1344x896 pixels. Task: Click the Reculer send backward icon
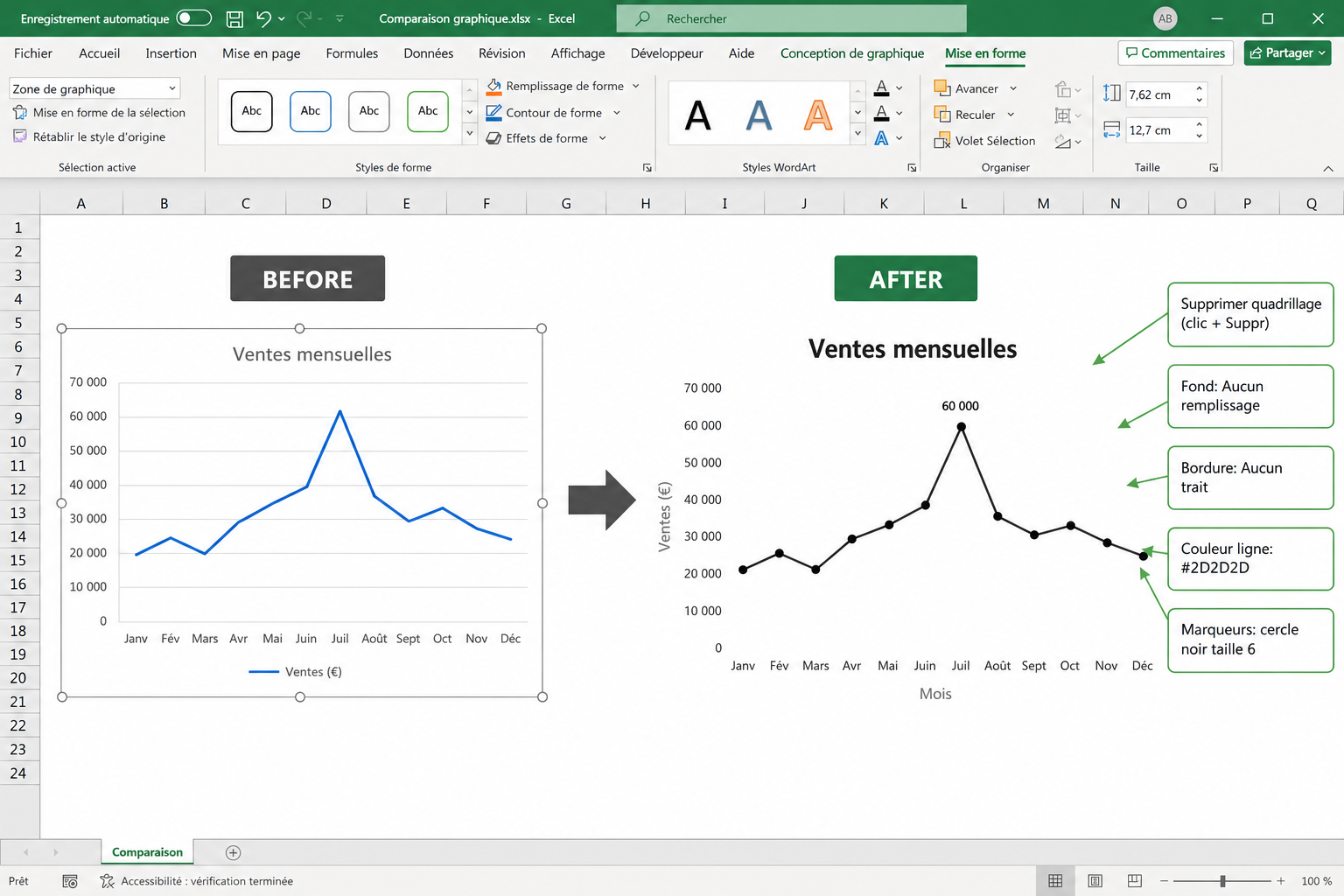click(x=941, y=114)
